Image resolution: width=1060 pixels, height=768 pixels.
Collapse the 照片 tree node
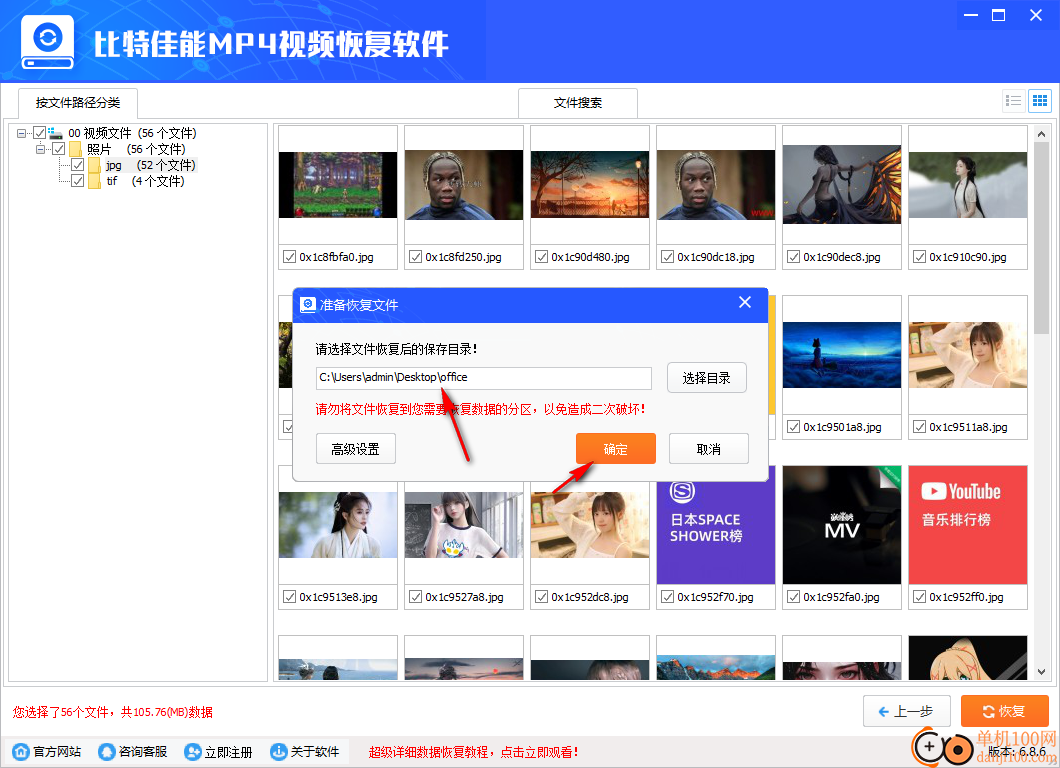[x=41, y=149]
